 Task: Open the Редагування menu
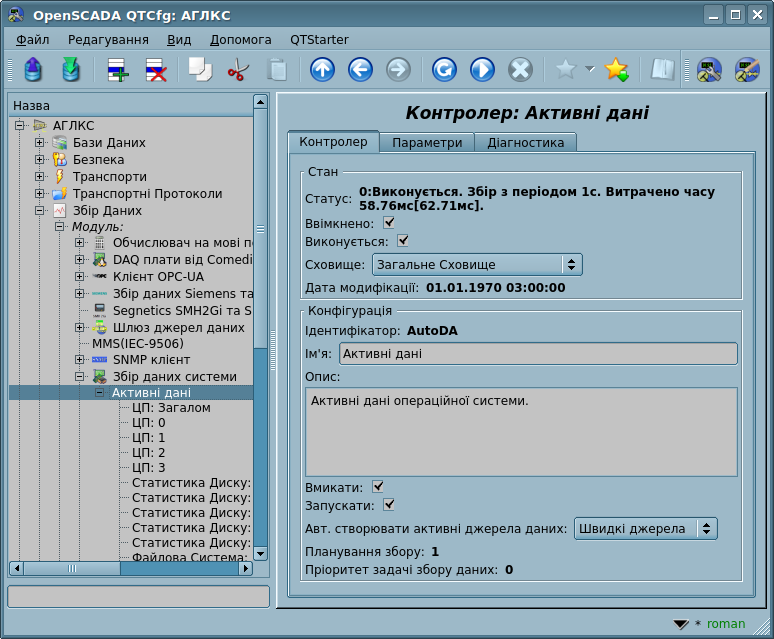[108, 40]
